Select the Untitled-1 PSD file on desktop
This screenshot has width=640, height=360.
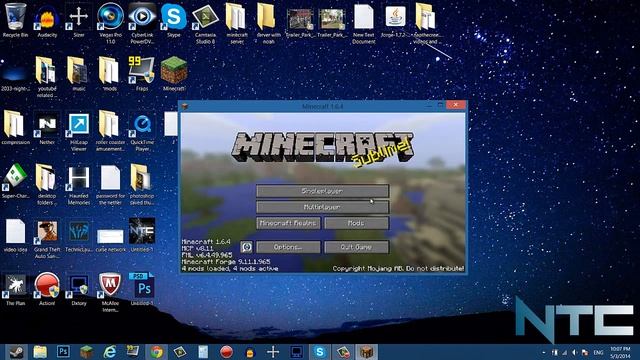coord(142,288)
